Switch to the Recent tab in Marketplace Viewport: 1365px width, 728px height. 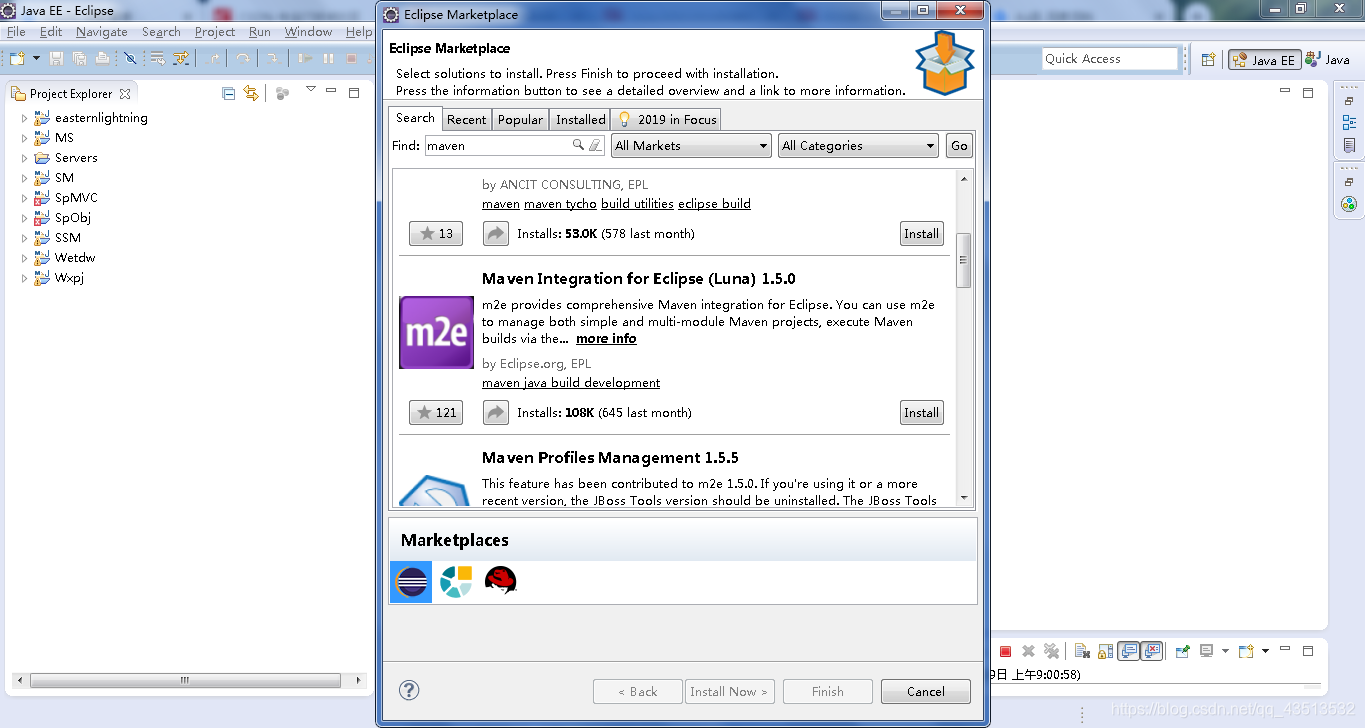[x=466, y=119]
